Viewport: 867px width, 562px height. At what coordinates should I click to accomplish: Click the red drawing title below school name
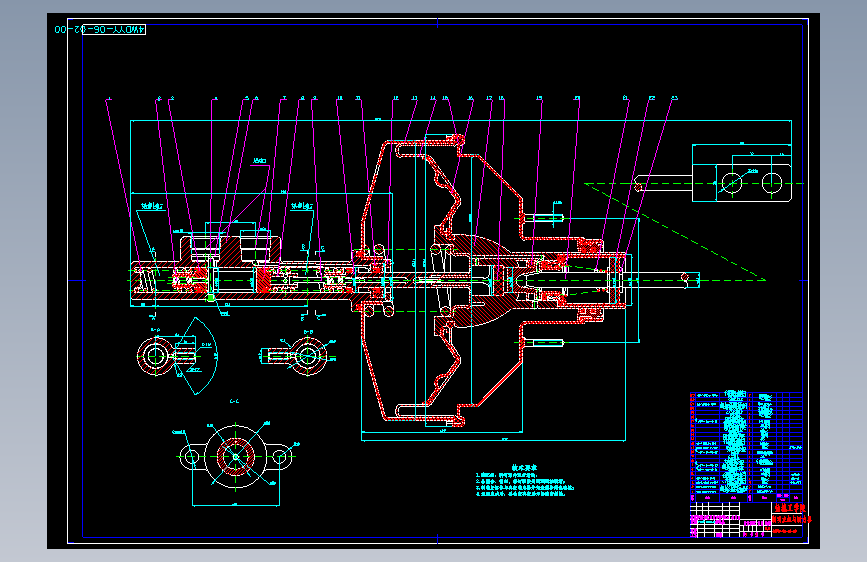pyautogui.click(x=792, y=520)
